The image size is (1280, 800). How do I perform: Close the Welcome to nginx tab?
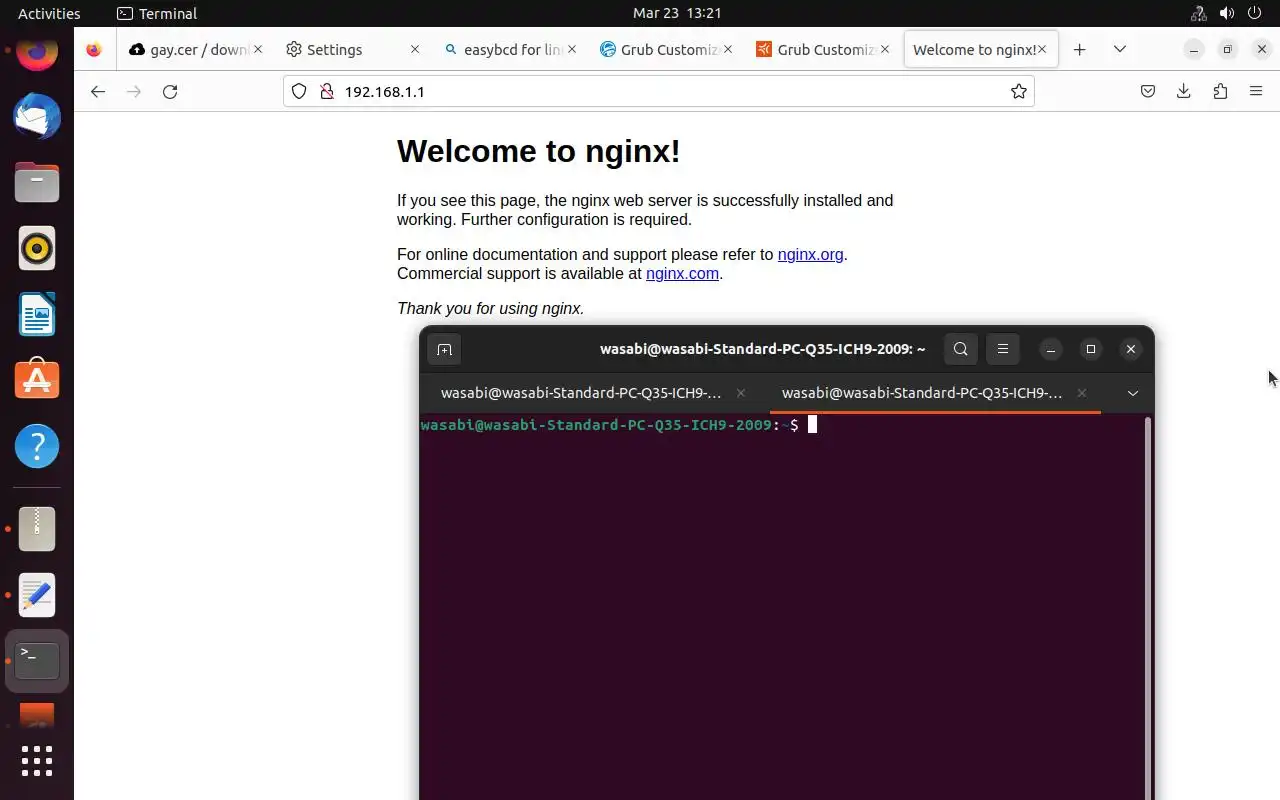(x=1042, y=49)
